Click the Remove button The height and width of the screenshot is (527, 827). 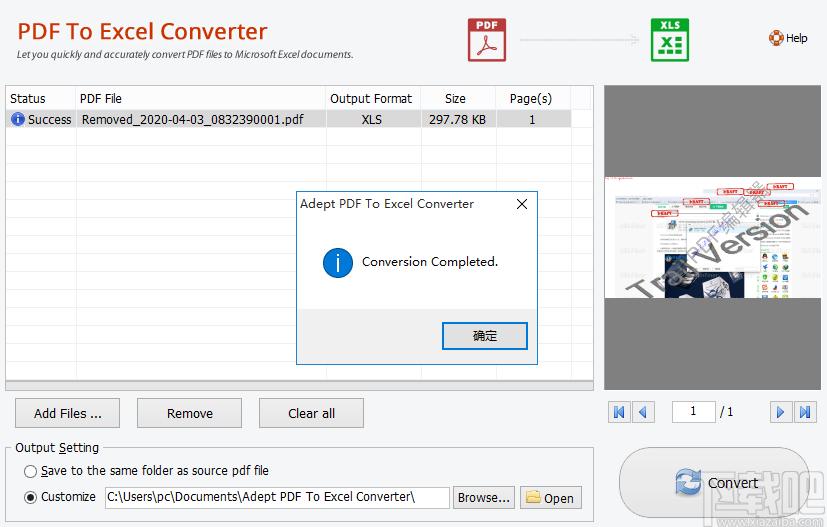click(189, 413)
